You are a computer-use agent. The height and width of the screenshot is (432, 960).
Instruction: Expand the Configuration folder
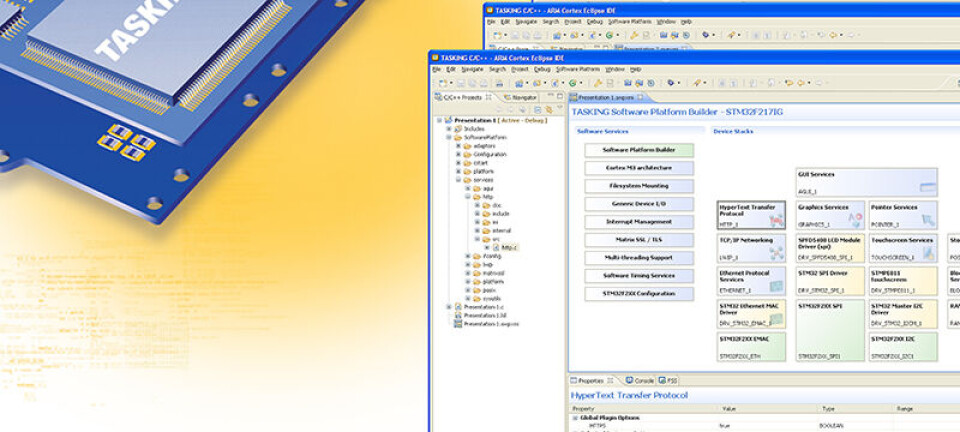coord(459,155)
